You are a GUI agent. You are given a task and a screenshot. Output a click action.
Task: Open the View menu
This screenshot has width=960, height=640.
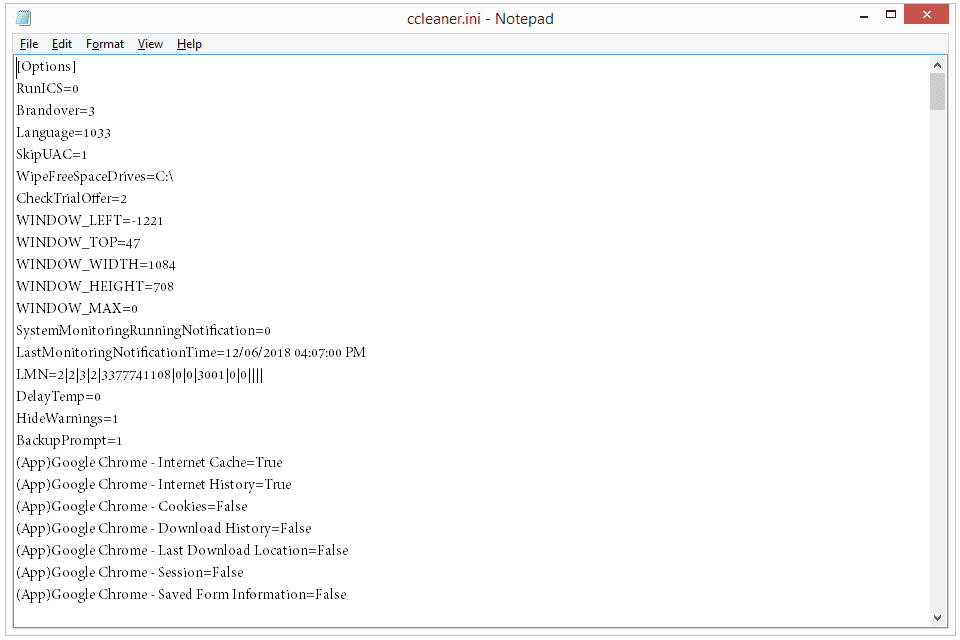[x=150, y=44]
